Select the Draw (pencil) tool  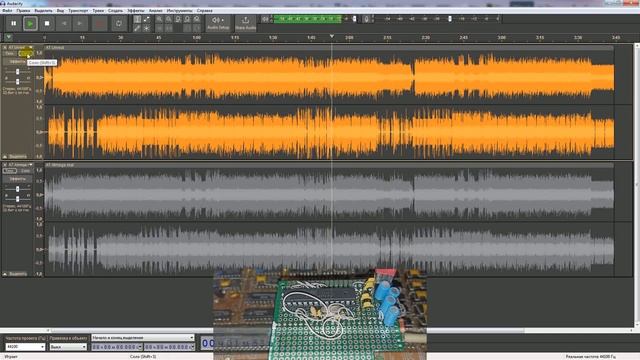137,28
